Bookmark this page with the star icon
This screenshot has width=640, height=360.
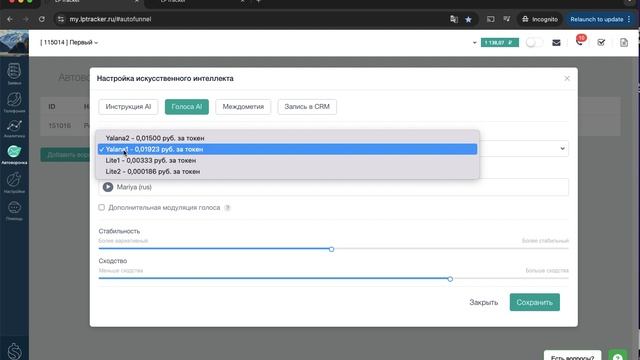469,19
